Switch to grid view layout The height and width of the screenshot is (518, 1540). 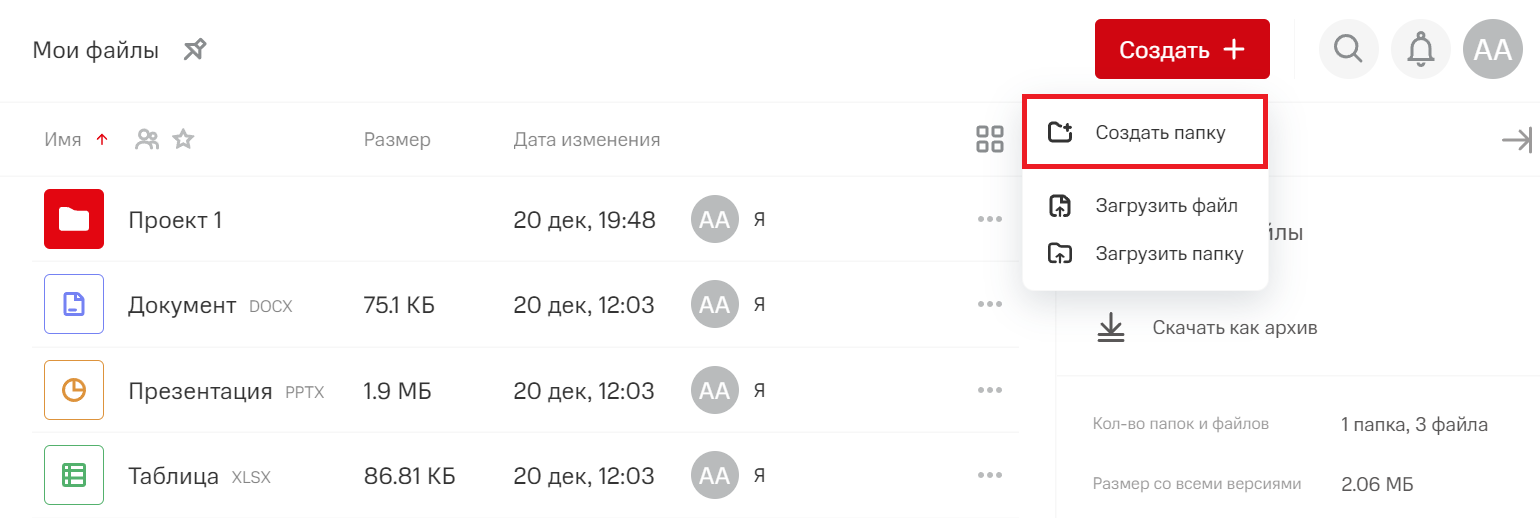point(989,140)
